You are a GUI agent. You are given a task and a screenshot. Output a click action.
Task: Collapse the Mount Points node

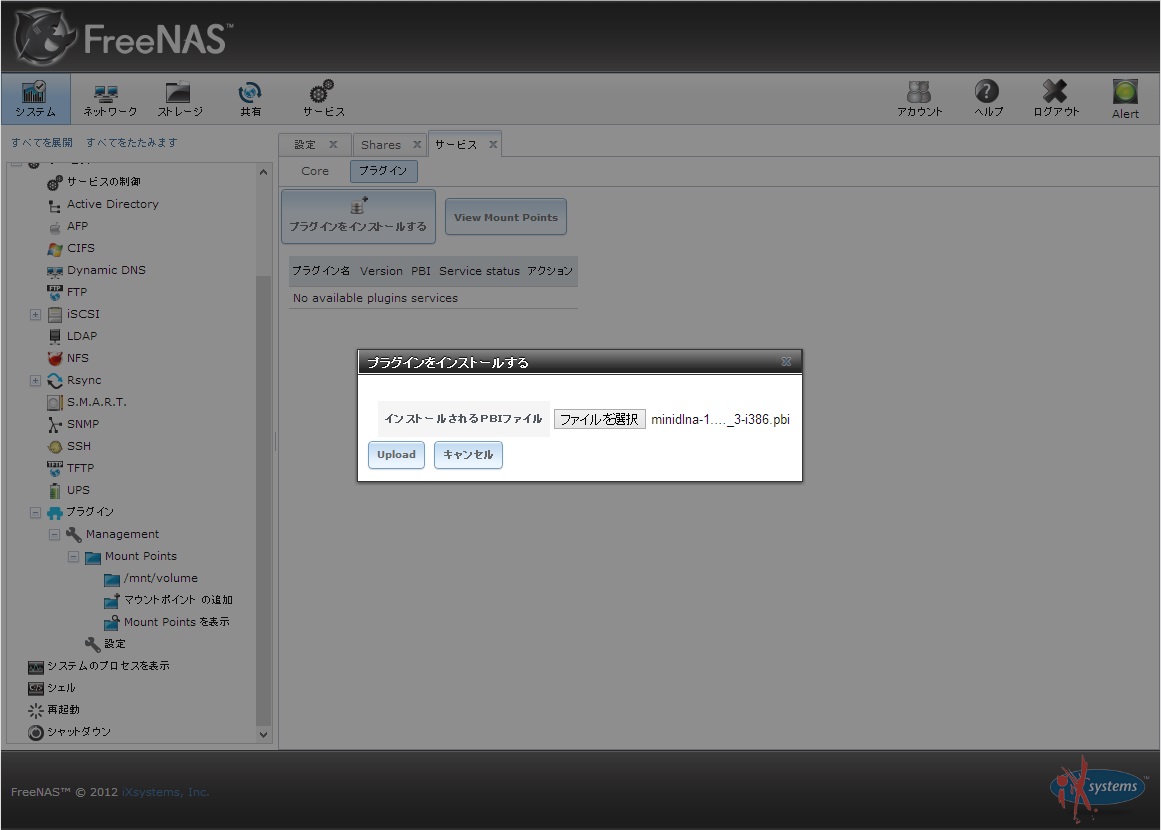point(73,557)
